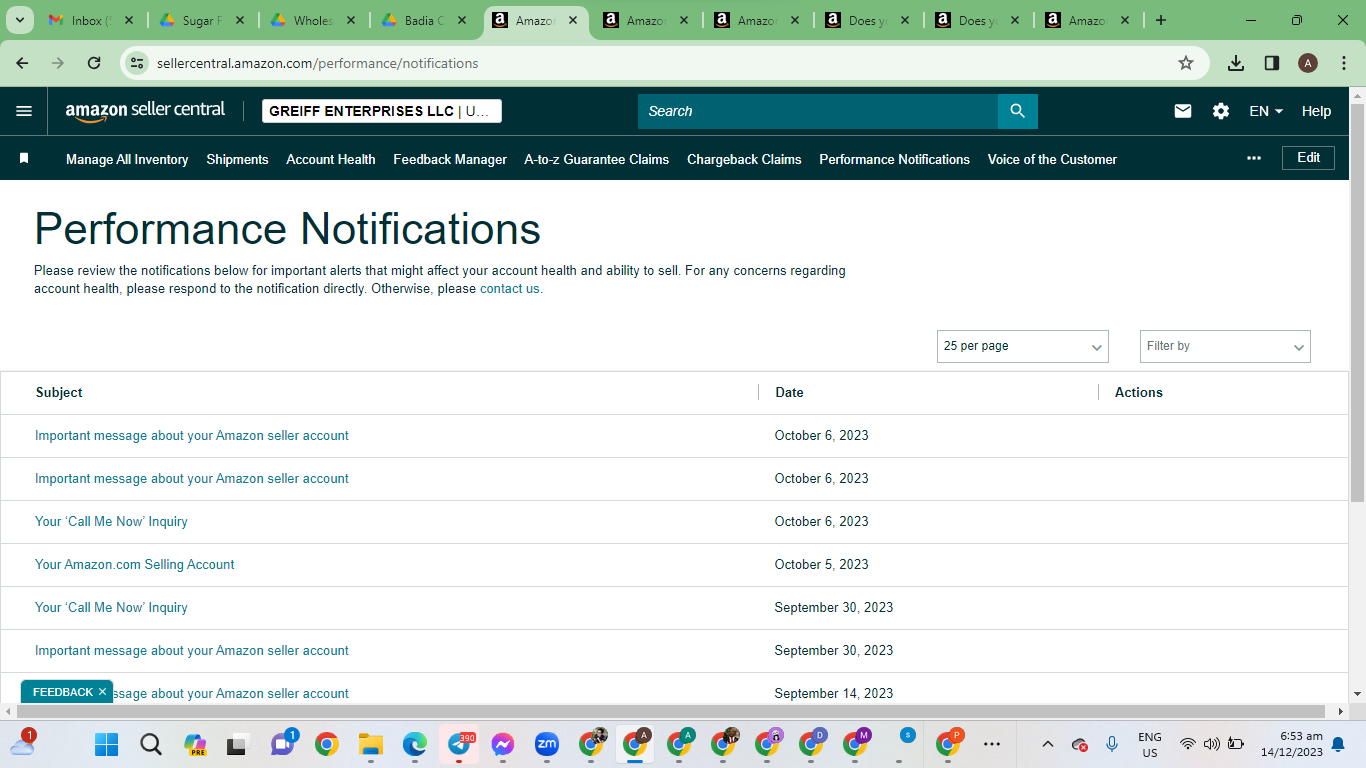
Task: Open Copilot preview from the taskbar
Action: [195, 744]
